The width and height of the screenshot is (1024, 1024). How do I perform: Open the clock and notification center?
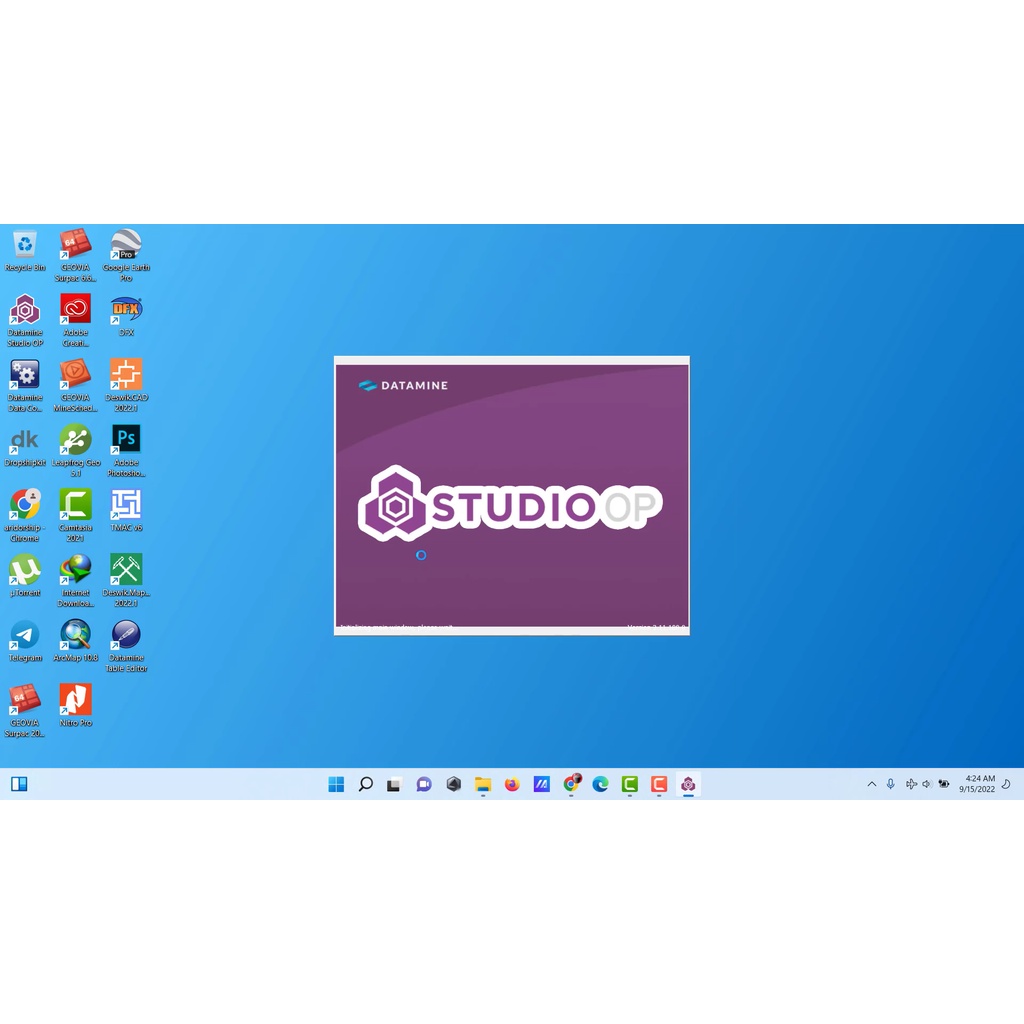[x=979, y=784]
